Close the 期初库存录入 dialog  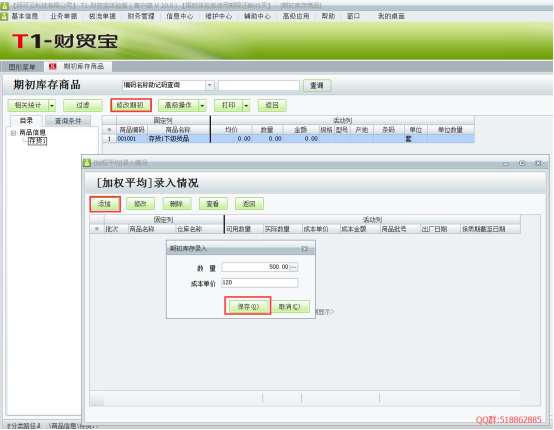coord(305,249)
